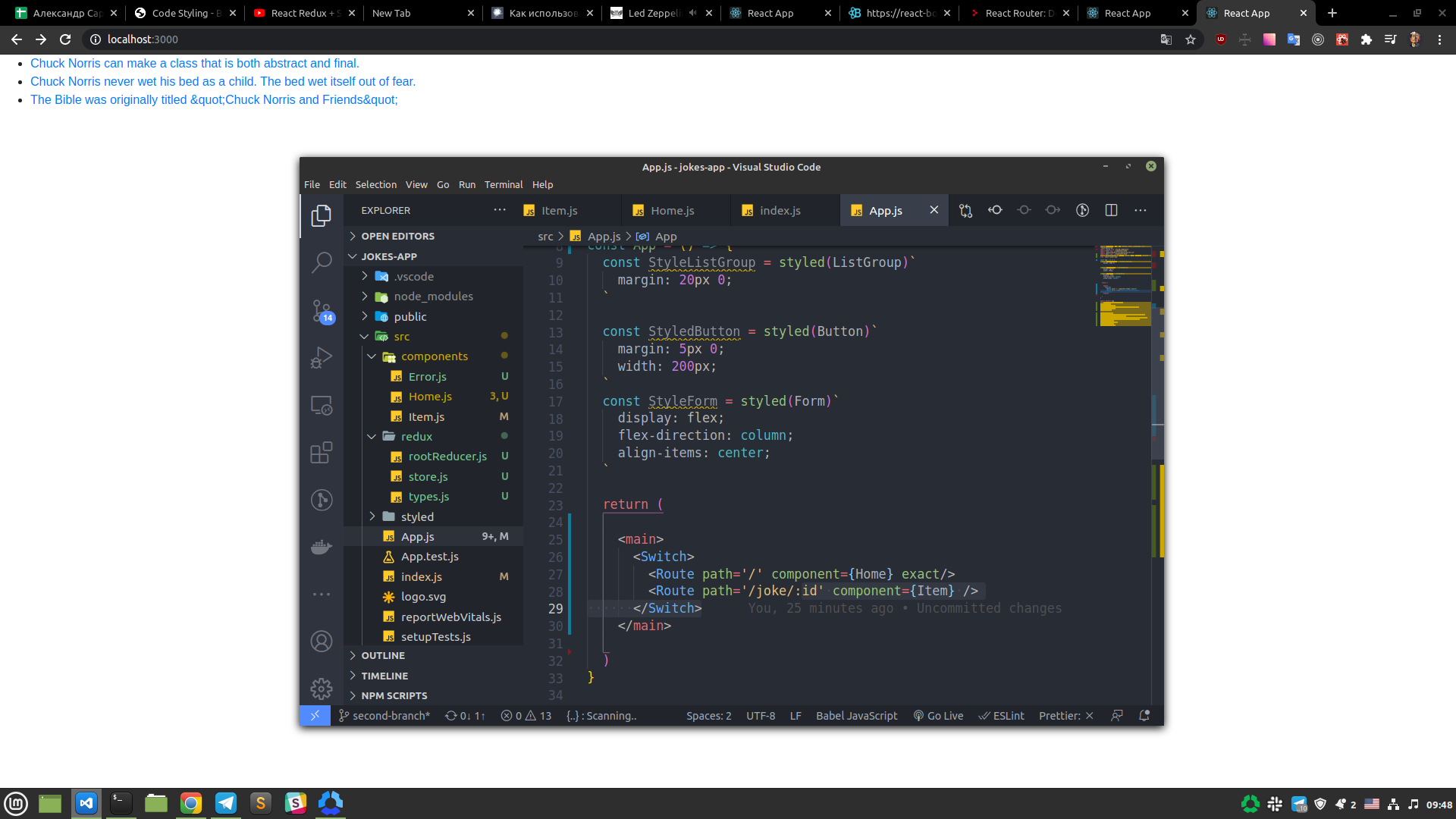Toggle ESLint in the status bar
Screen dimensions: 1456x819
[x=1001, y=716]
